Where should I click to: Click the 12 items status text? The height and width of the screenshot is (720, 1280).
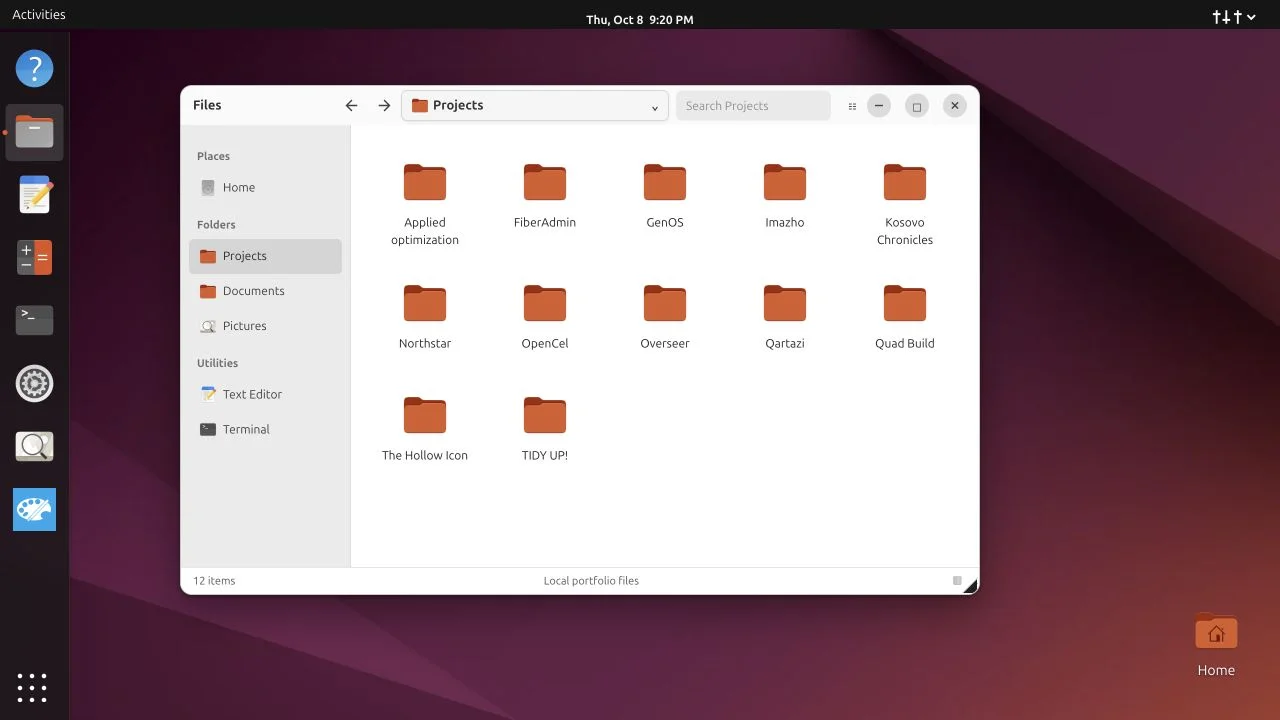tap(214, 581)
